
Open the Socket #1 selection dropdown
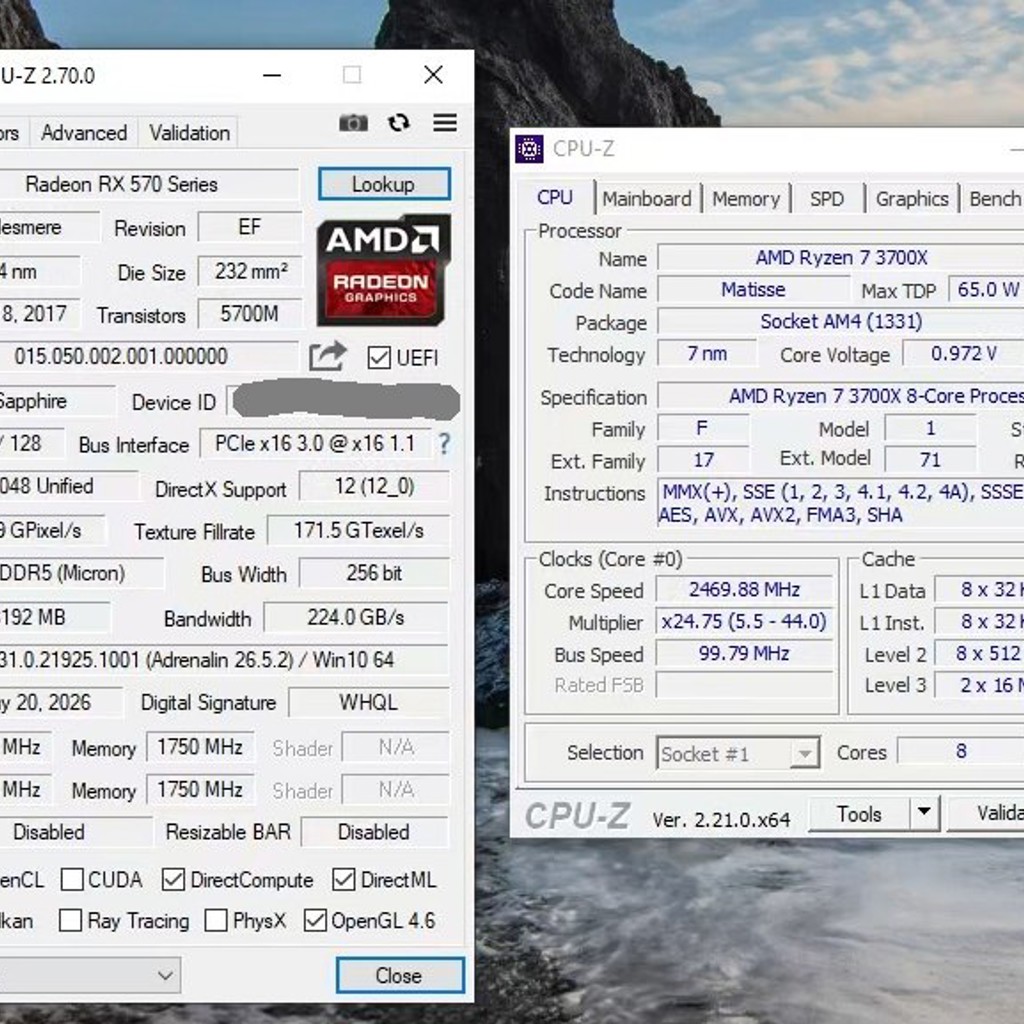pos(738,754)
